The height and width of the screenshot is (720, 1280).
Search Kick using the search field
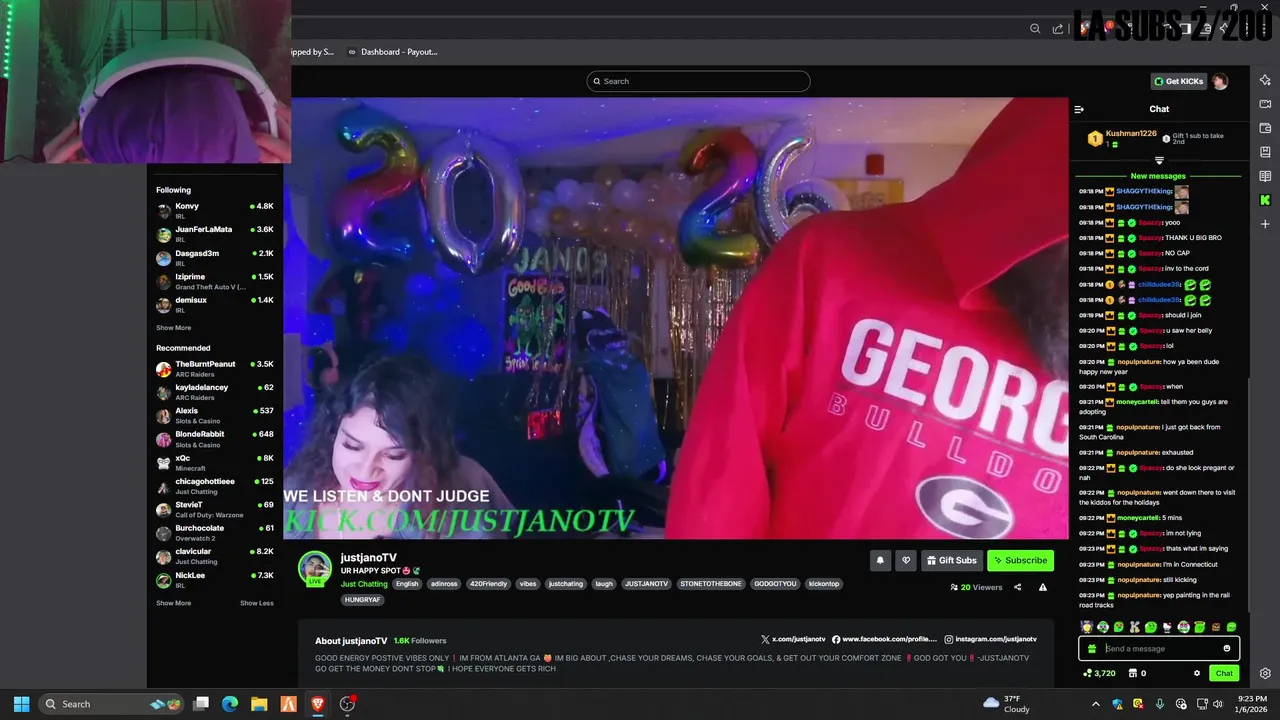[698, 81]
